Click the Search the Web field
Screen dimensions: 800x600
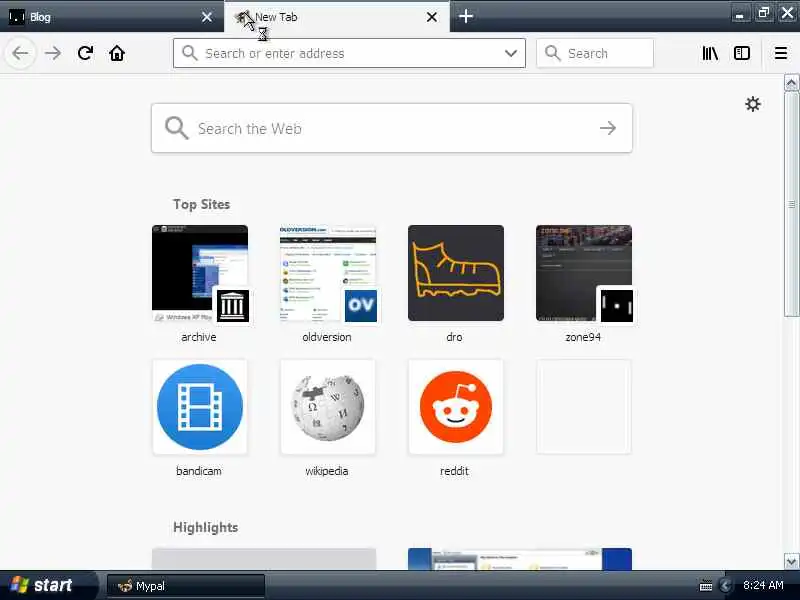(x=392, y=128)
